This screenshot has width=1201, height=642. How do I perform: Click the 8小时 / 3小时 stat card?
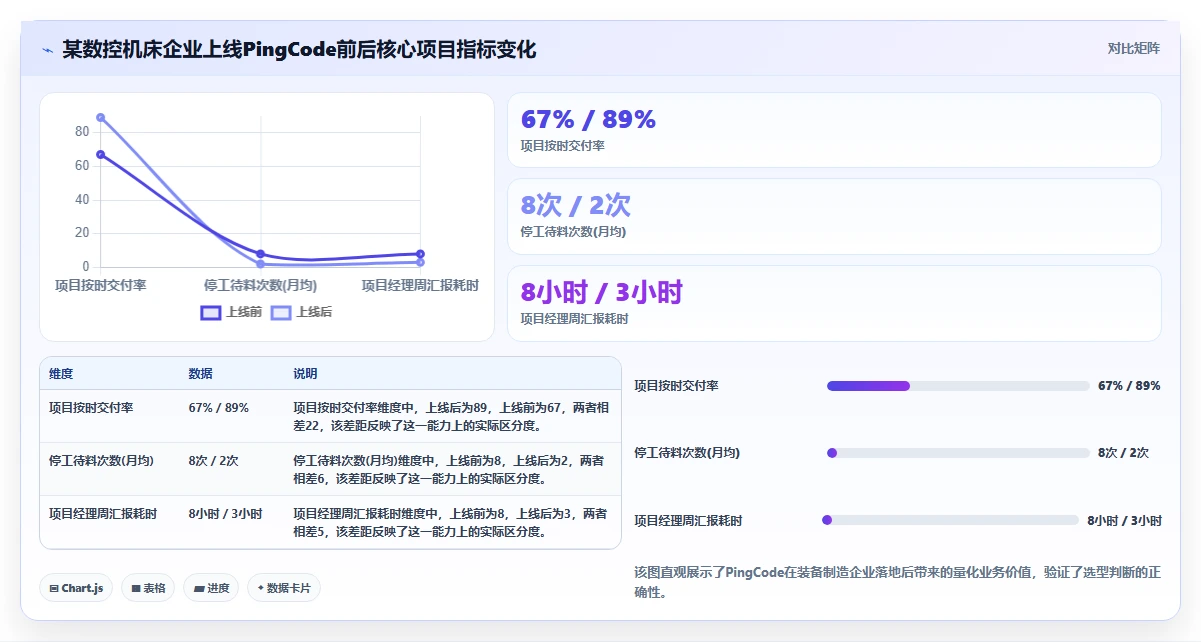pyautogui.click(x=834, y=303)
